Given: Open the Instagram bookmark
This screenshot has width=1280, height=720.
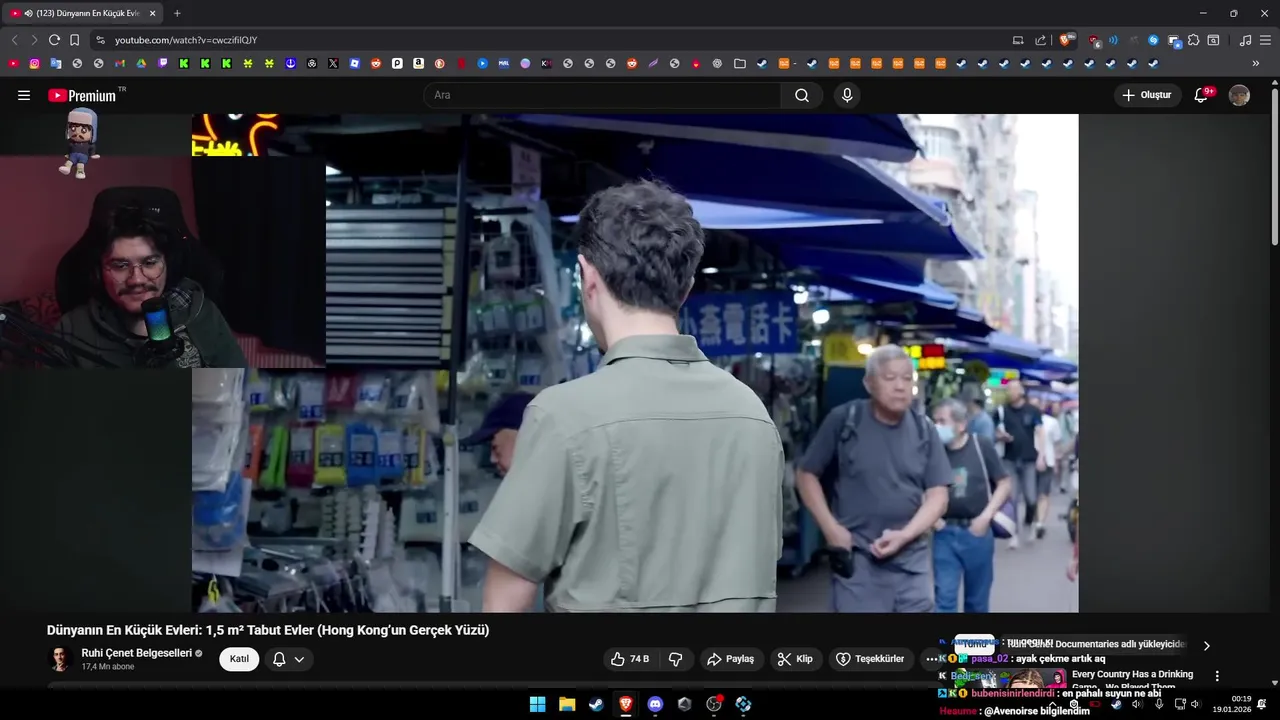Looking at the screenshot, I should tap(34, 63).
